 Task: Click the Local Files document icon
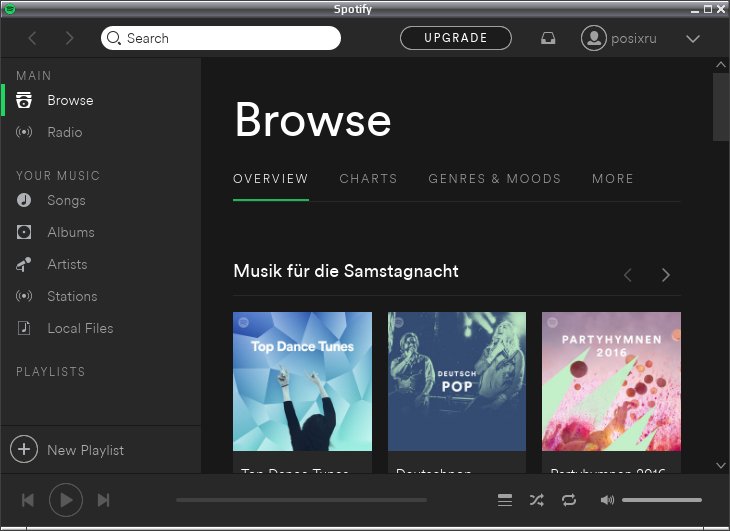24,328
